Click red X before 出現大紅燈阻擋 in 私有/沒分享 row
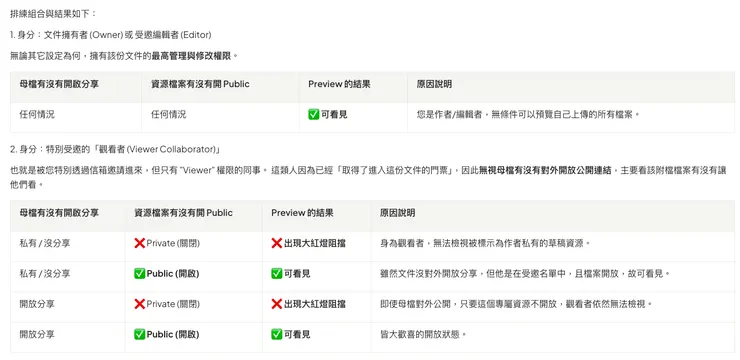The height and width of the screenshot is (360, 740). point(277,243)
